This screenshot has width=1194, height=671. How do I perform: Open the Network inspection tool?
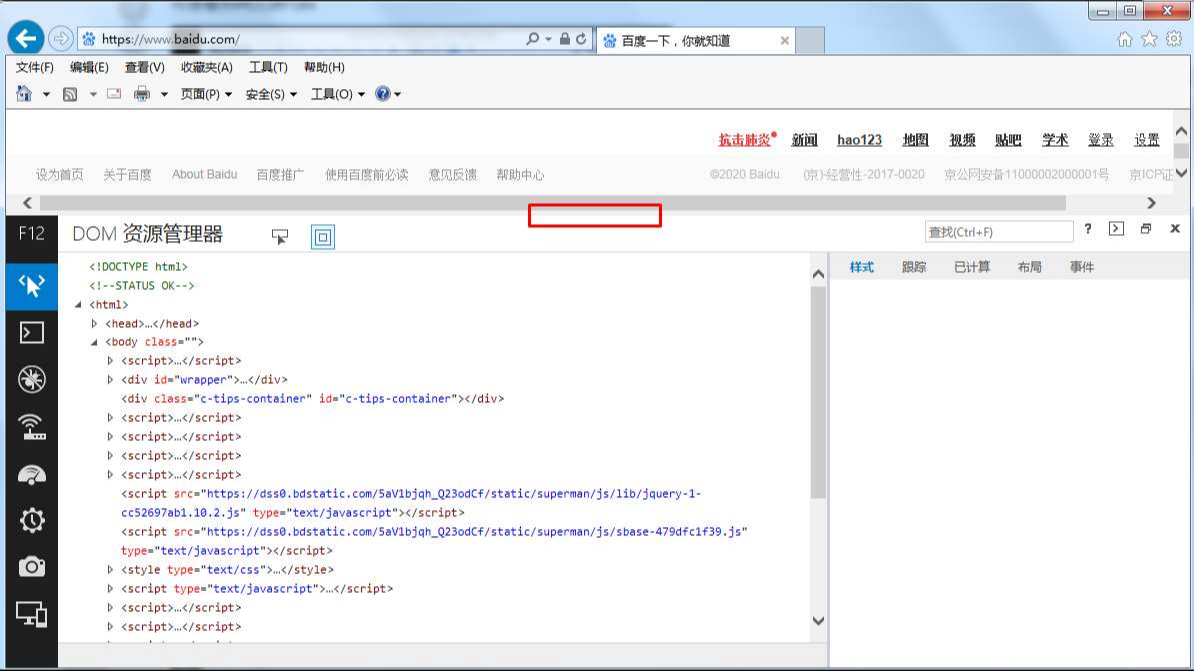tap(32, 427)
